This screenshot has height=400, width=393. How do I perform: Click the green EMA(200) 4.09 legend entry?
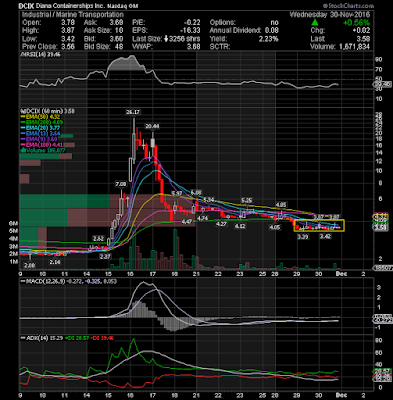[x=42, y=123]
